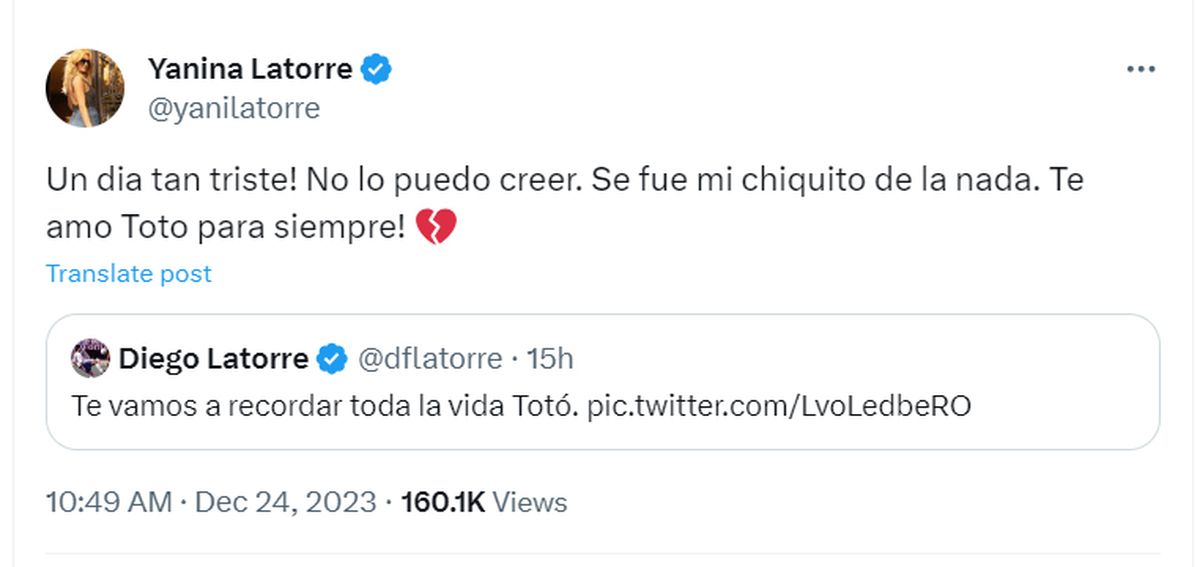Open Yanina Latorre's profile picture
1200x567 pixels.
(85, 88)
